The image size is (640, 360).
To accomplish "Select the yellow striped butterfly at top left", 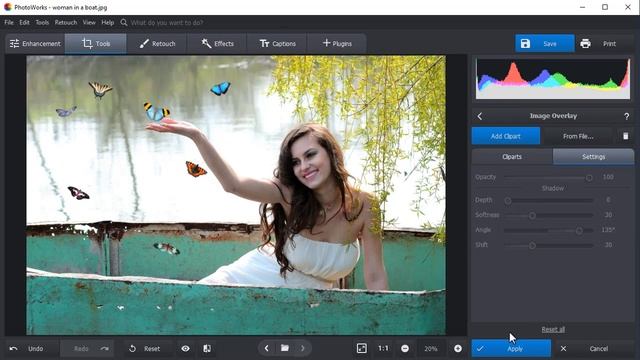I will tap(100, 89).
